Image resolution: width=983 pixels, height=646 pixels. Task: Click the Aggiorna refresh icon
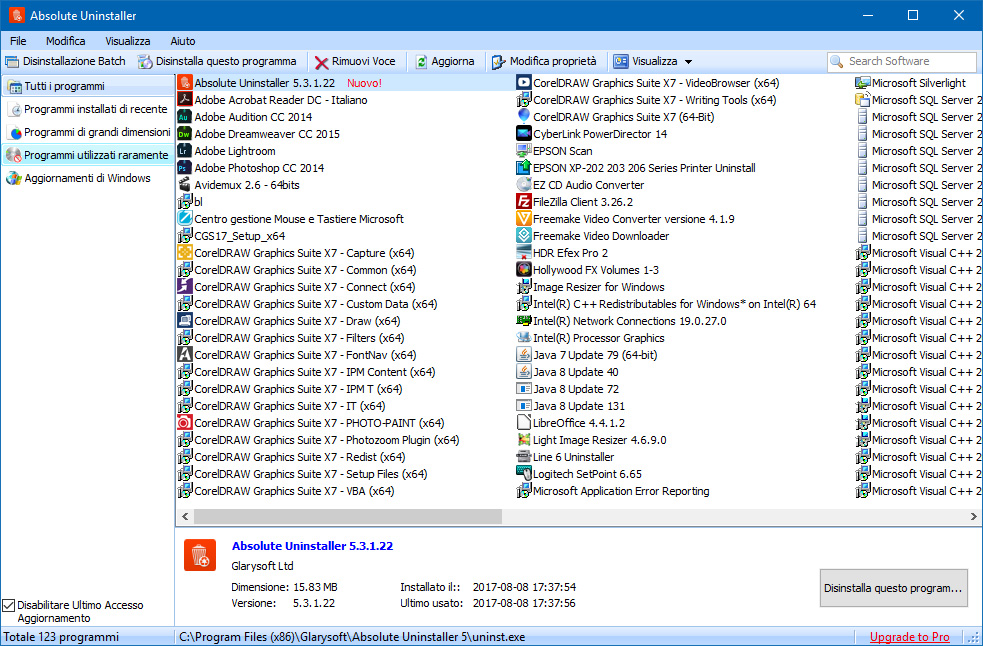422,62
